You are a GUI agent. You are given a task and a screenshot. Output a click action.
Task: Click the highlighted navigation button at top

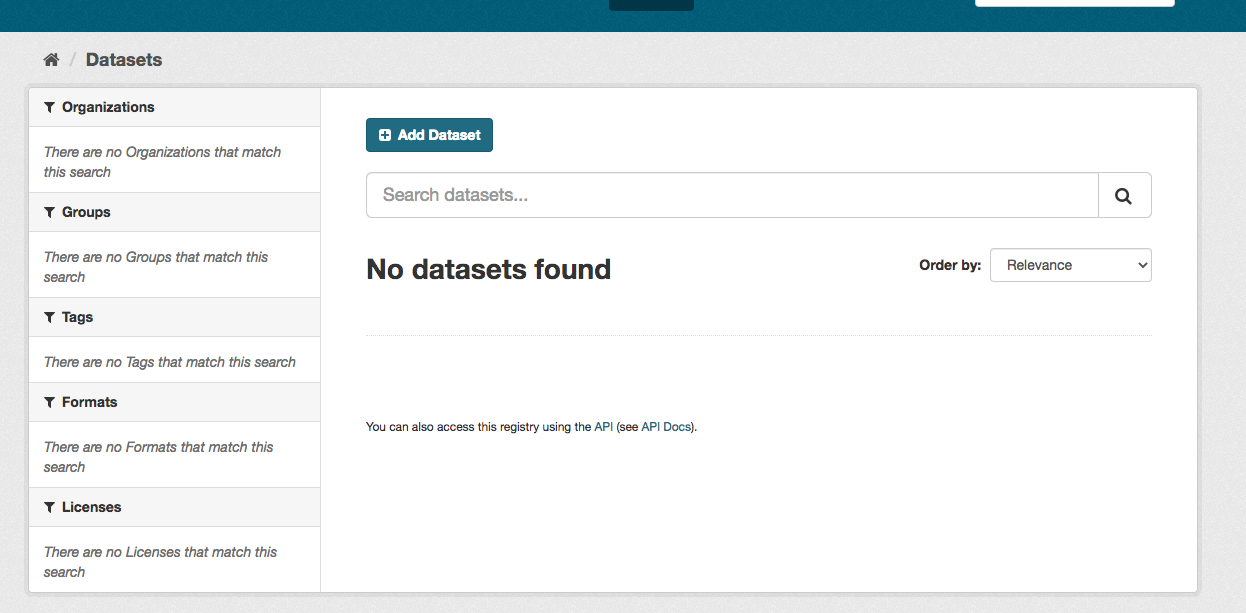click(651, 5)
